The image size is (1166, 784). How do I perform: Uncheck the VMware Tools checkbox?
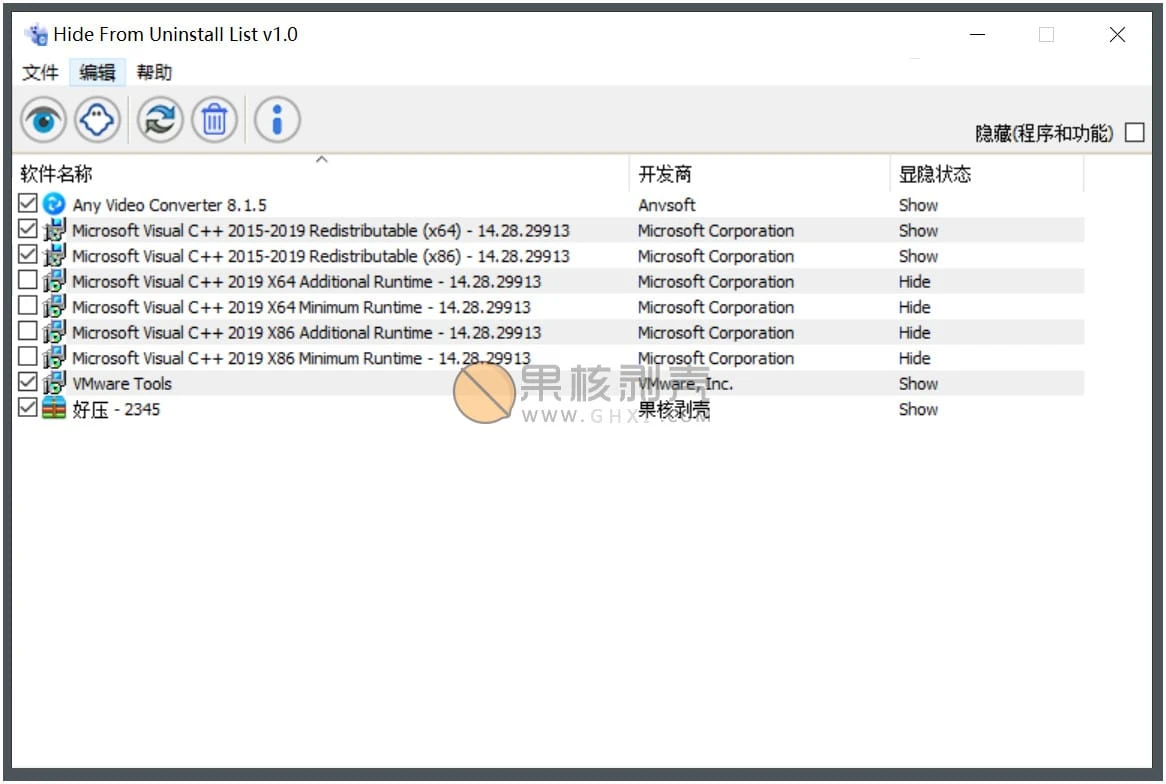point(28,382)
